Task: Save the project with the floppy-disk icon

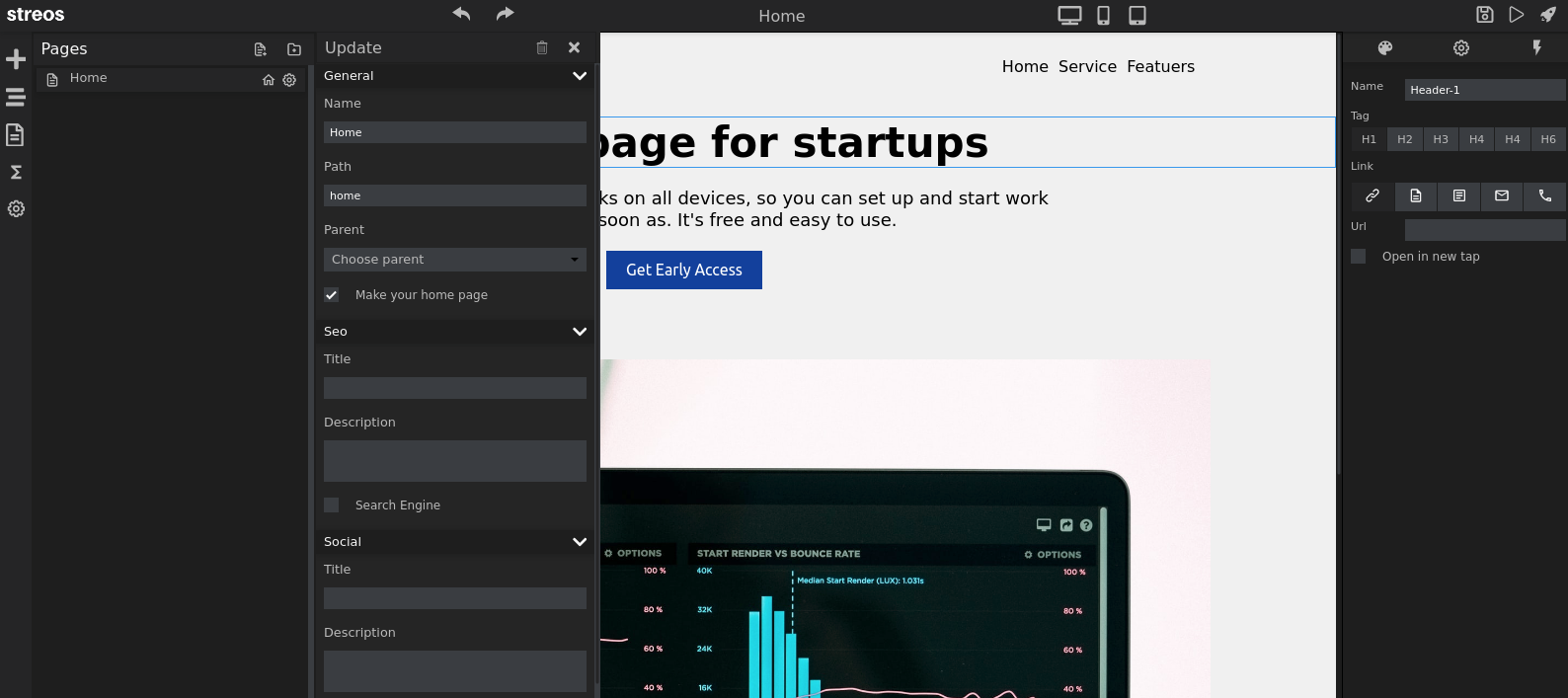Action: coord(1485,14)
